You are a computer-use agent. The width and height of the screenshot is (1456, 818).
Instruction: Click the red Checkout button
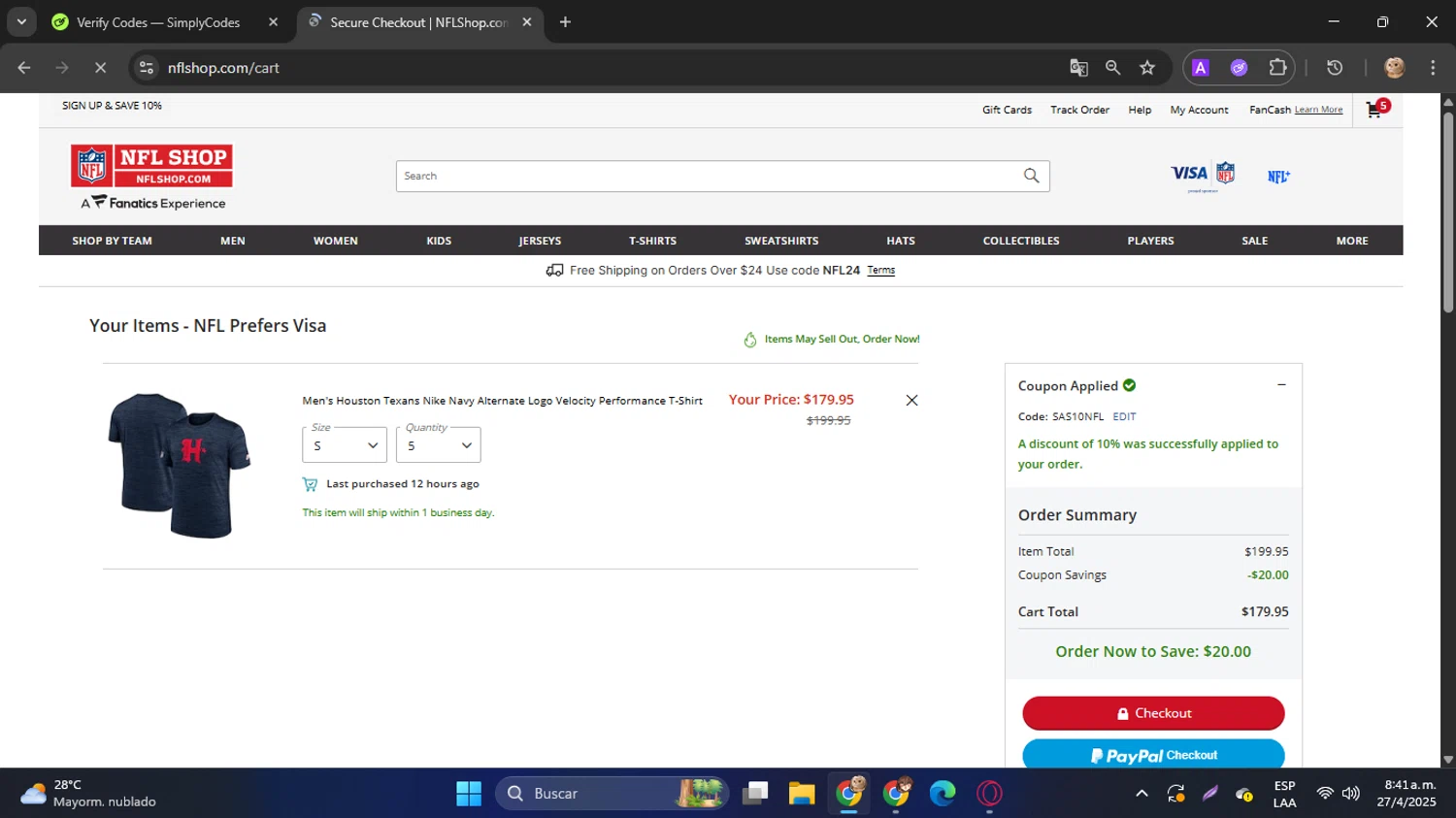point(1153,713)
